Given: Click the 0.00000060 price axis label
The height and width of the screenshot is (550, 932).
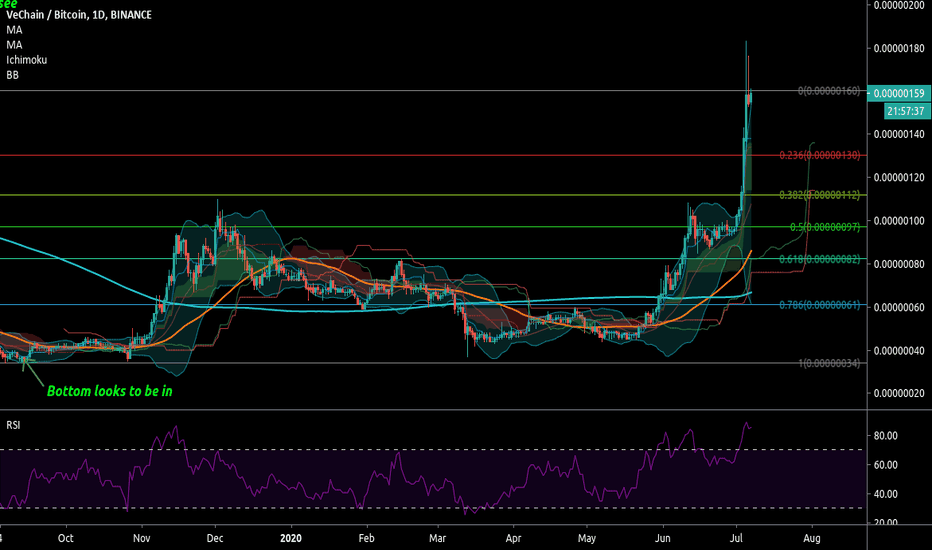Looking at the screenshot, I should tap(899, 307).
